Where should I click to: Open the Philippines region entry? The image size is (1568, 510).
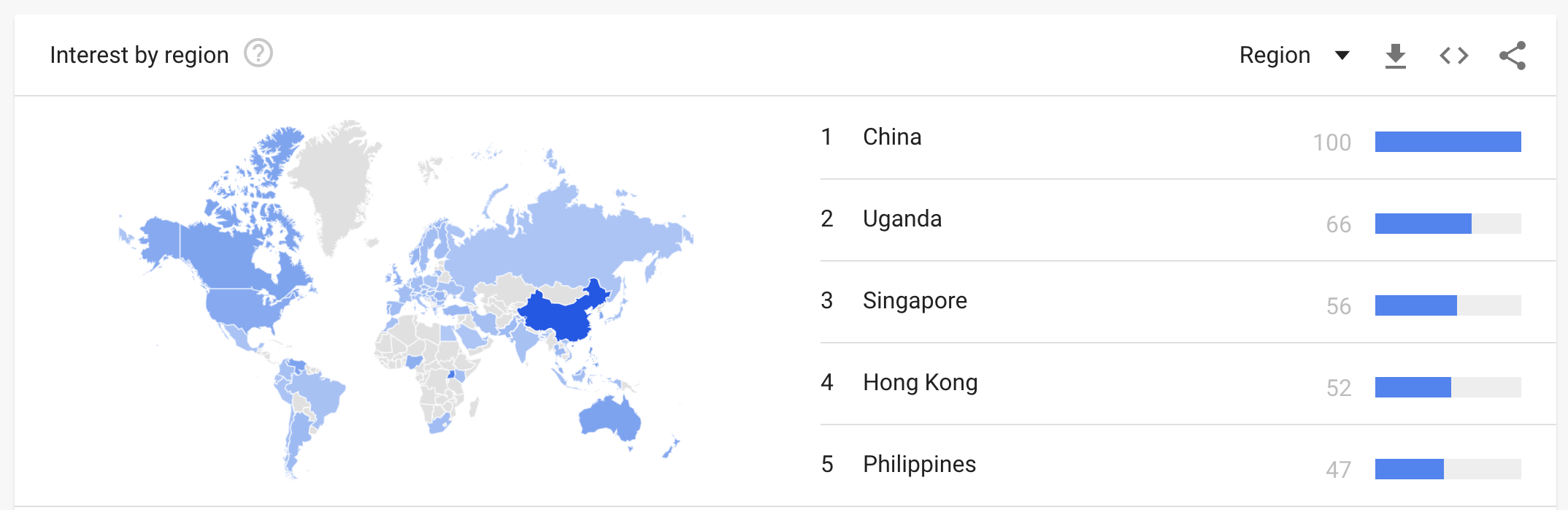click(919, 465)
